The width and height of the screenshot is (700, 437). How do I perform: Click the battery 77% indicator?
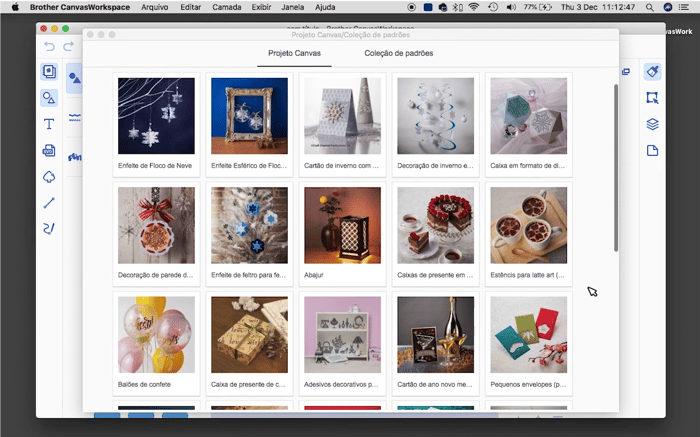(538, 7)
